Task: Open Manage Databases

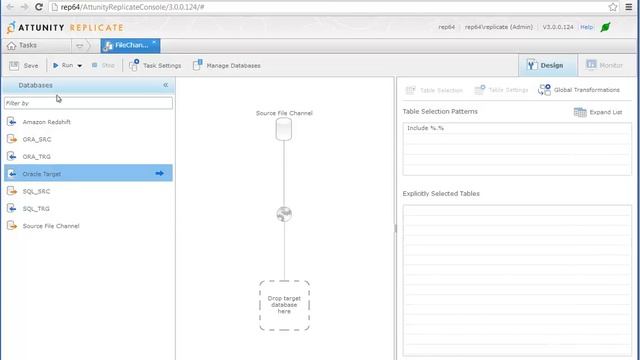Action: (227, 65)
